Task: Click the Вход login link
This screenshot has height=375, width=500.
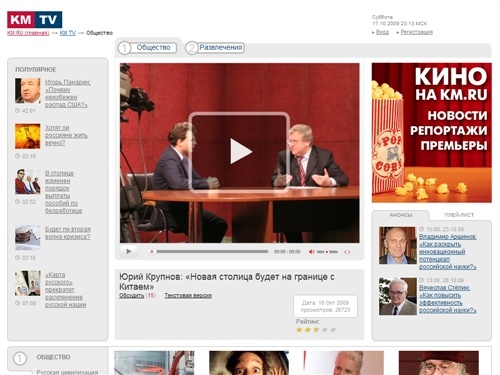Action: (x=382, y=32)
